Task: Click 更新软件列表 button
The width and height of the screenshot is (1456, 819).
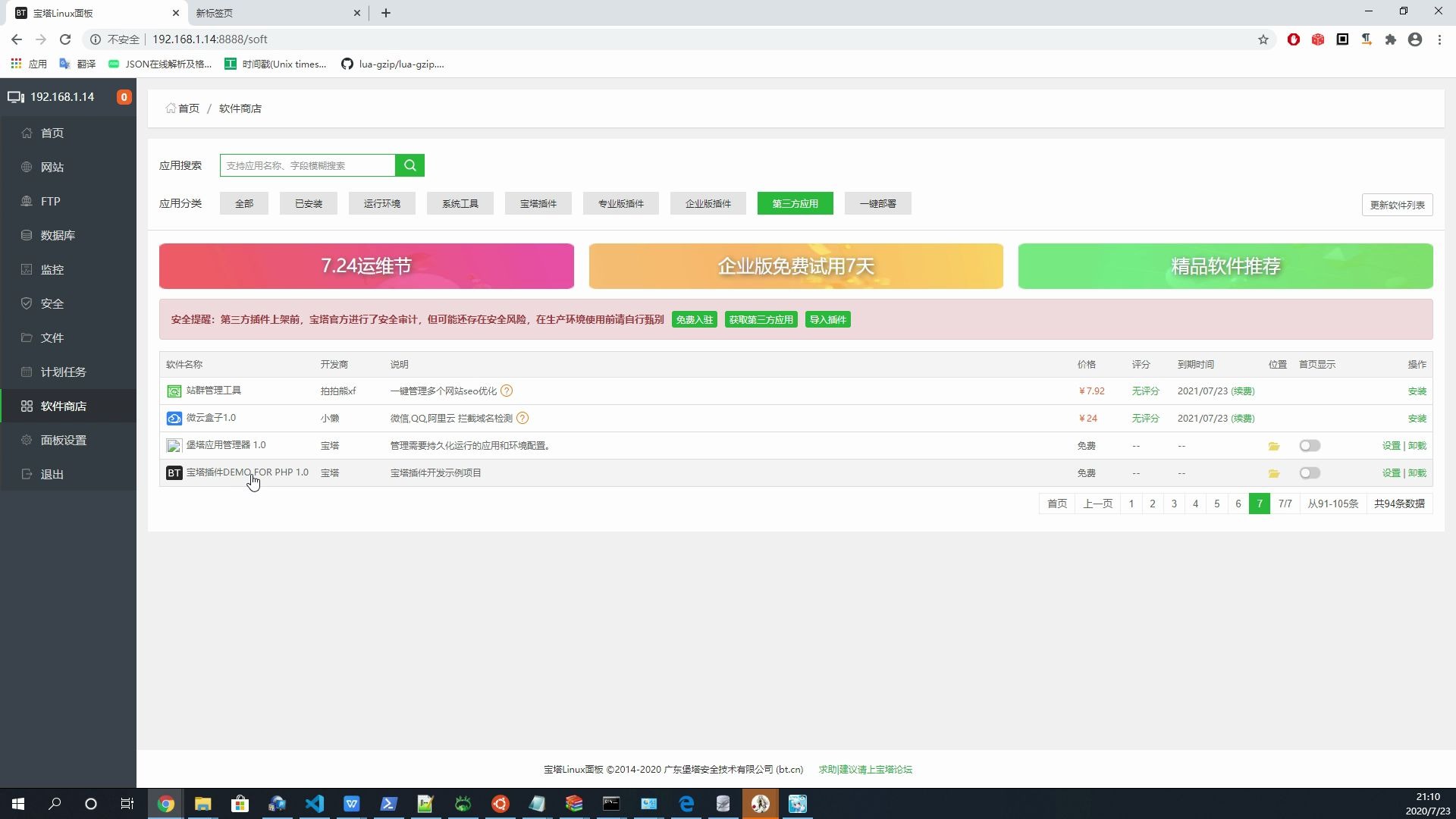Action: tap(1397, 205)
